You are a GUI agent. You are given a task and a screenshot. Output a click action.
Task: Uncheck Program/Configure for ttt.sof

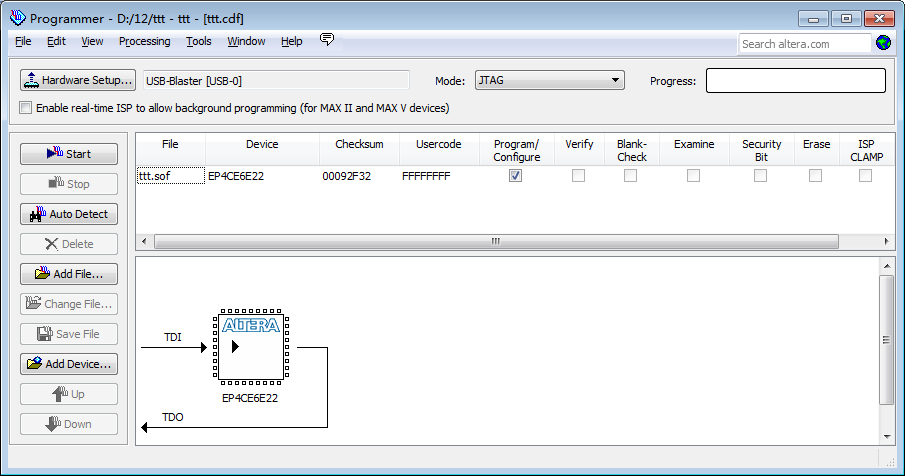click(515, 175)
